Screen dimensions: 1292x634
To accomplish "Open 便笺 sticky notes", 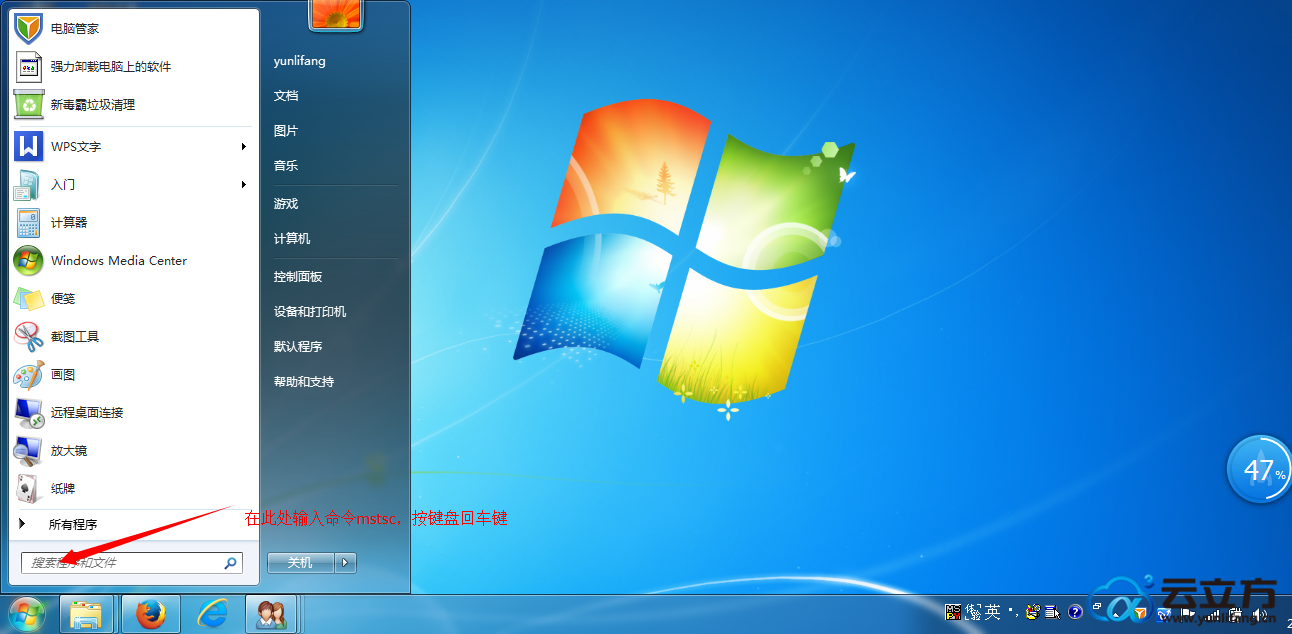I will pyautogui.click(x=134, y=298).
